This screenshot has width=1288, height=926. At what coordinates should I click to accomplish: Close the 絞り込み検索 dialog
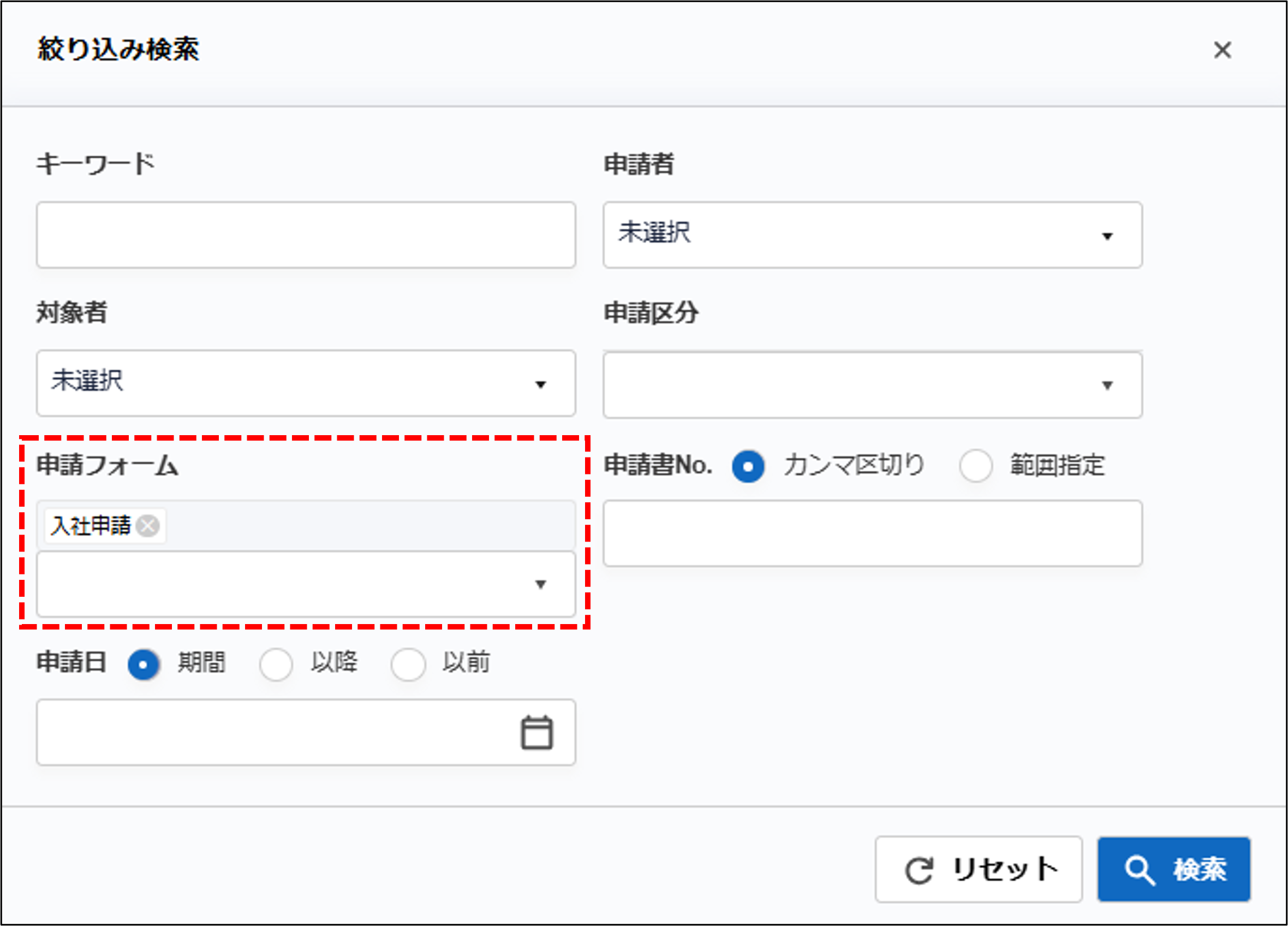click(1222, 50)
